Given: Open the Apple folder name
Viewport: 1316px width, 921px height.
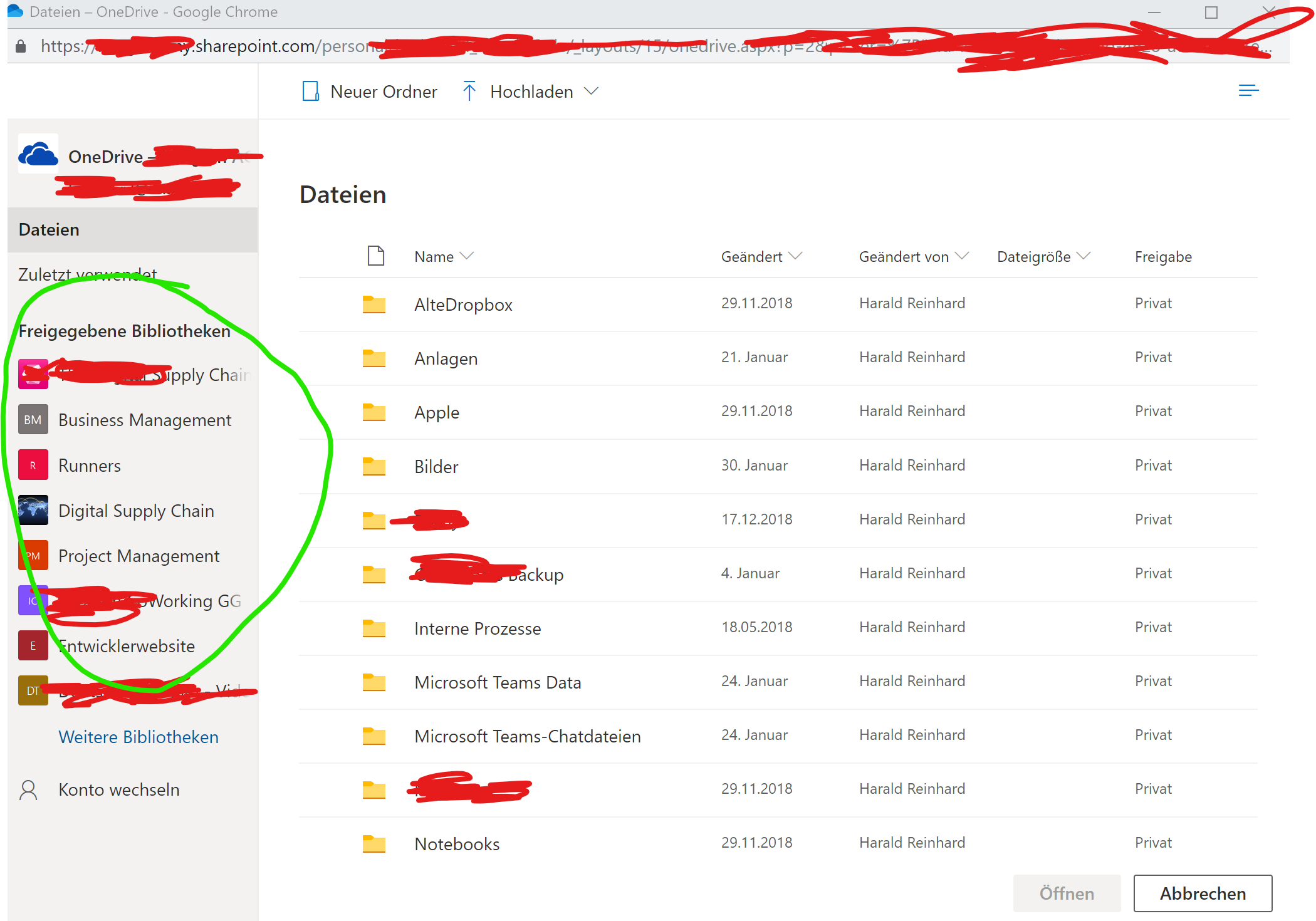Looking at the screenshot, I should pos(437,412).
